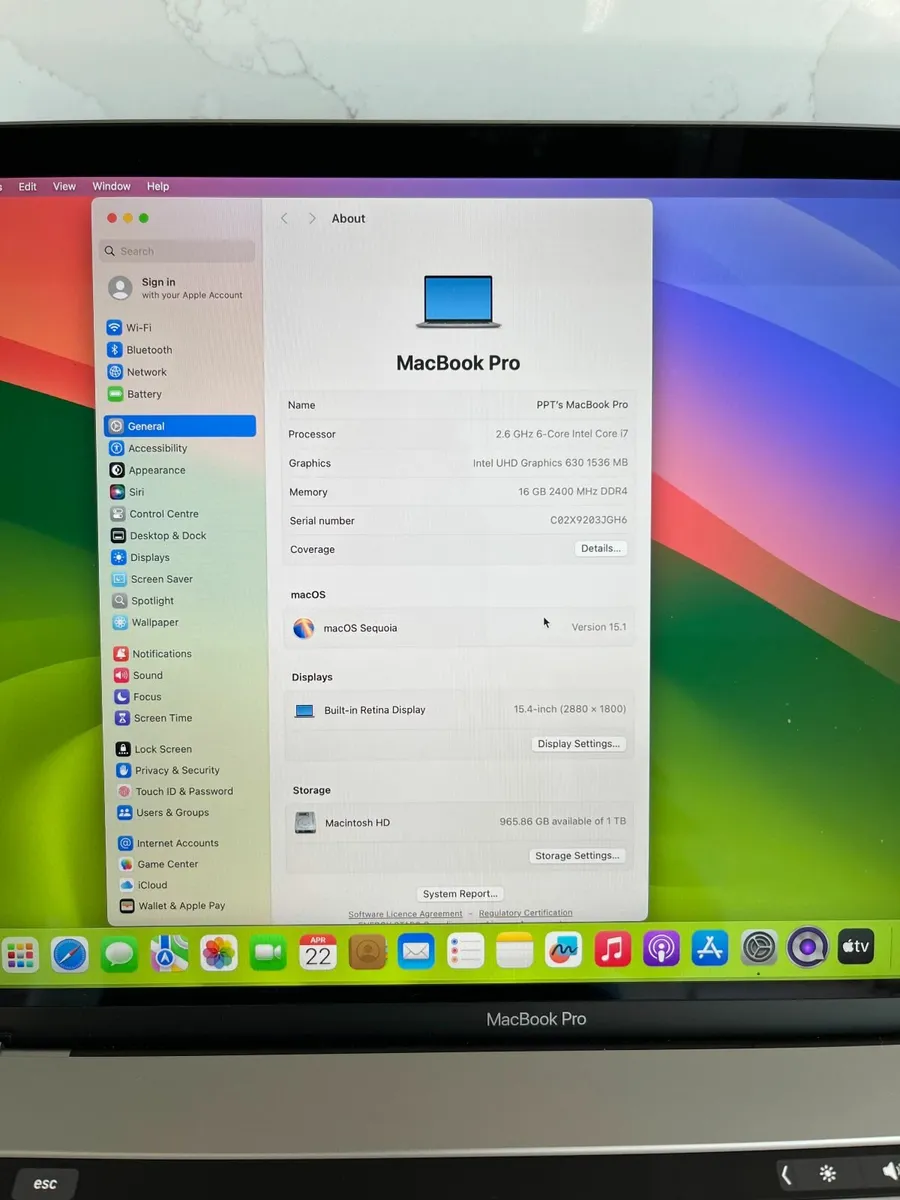
Task: Open Sound settings
Action: pos(139,676)
